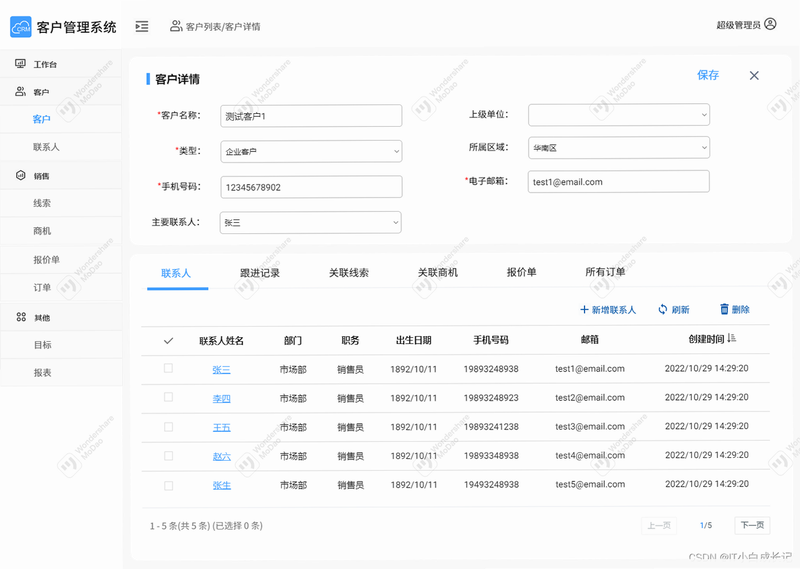
Task: Check the box for 赵六 row
Action: pos(168,456)
